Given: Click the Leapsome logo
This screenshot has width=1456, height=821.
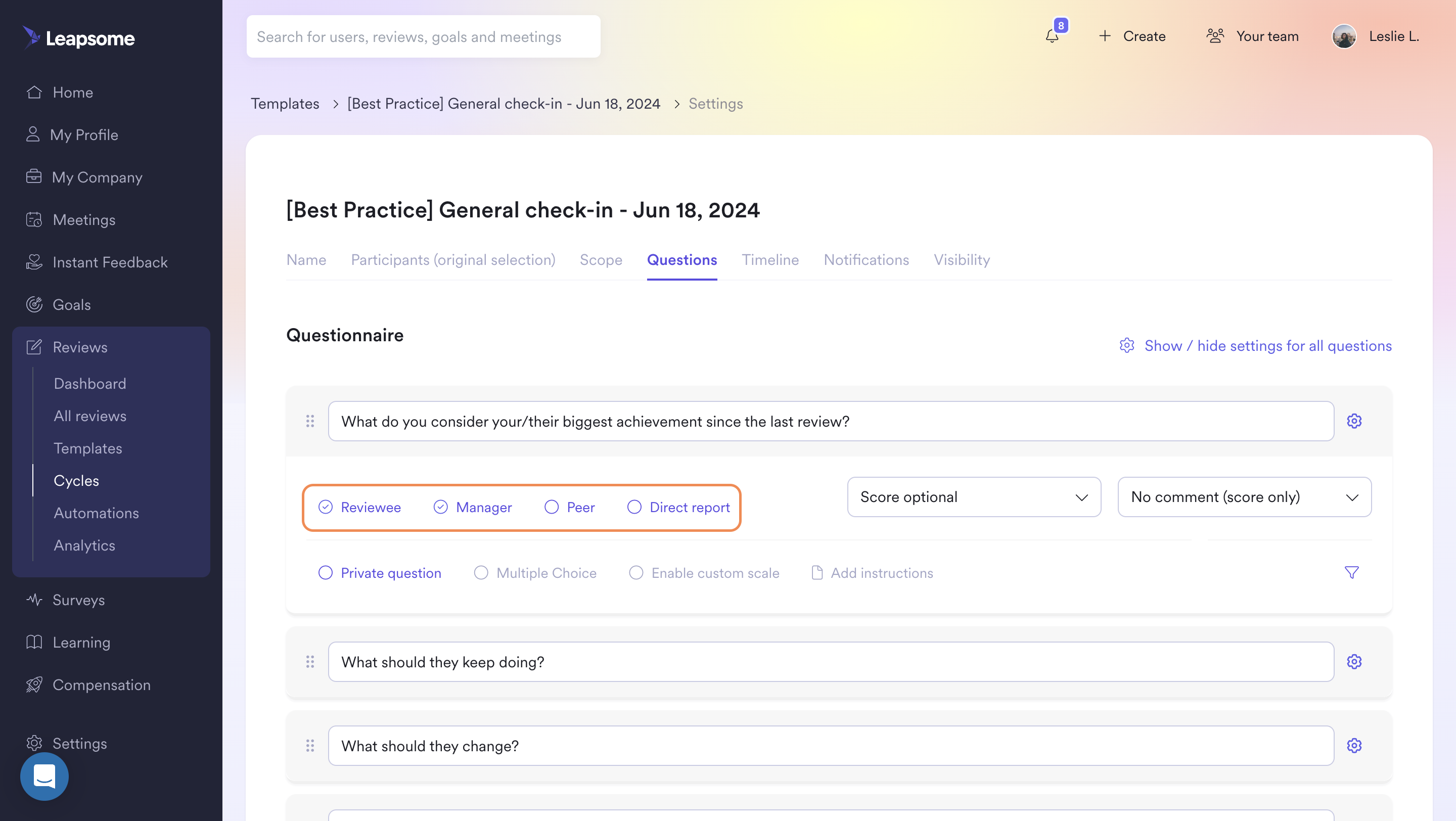Looking at the screenshot, I should click(x=78, y=37).
